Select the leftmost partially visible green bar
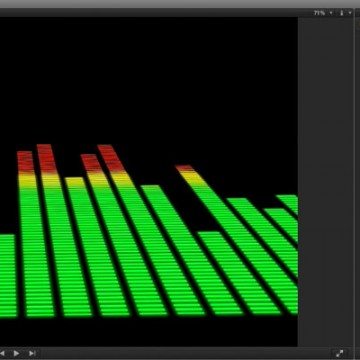This screenshot has width=360, height=360. point(8,275)
